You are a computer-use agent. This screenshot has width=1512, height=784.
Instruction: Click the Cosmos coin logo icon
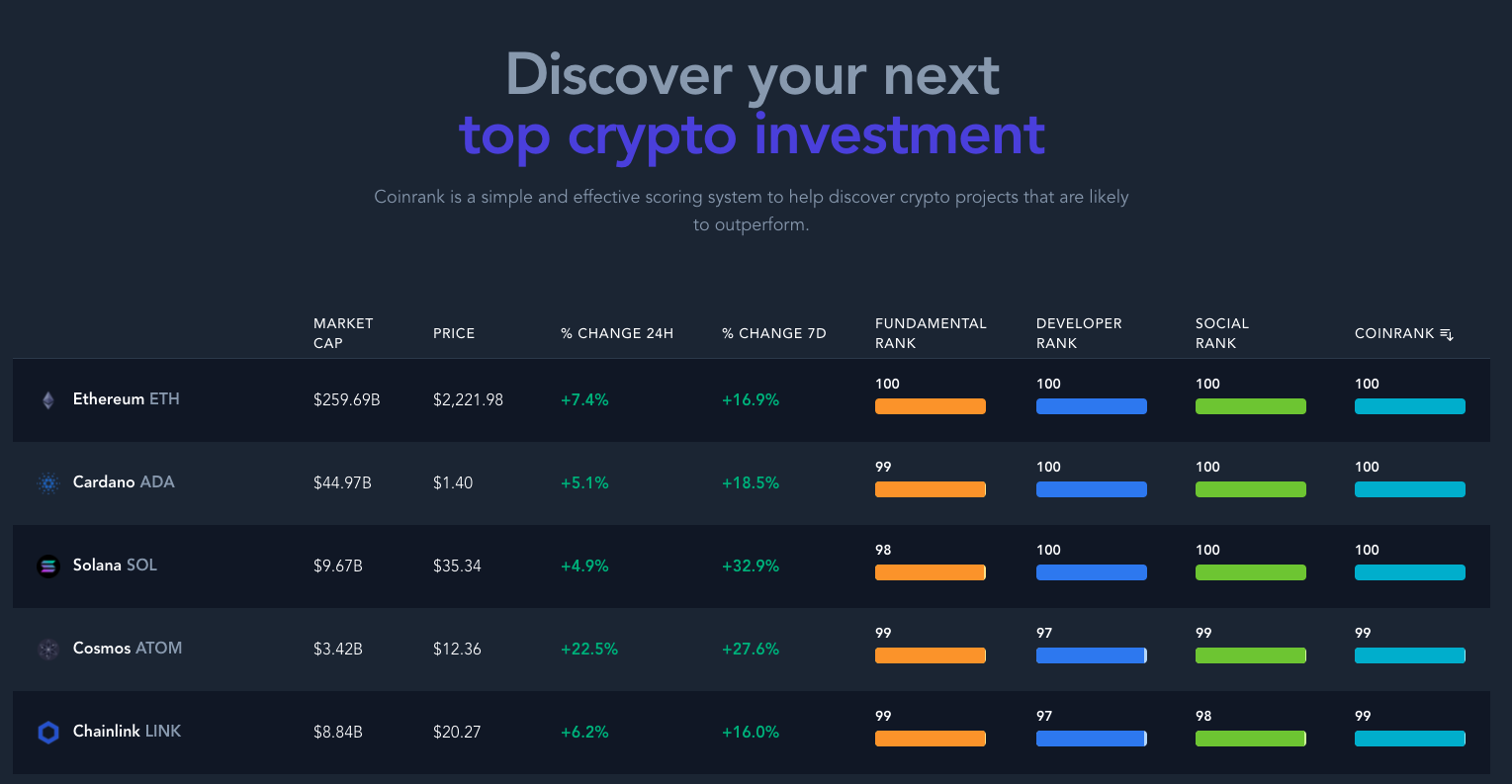pyautogui.click(x=48, y=650)
